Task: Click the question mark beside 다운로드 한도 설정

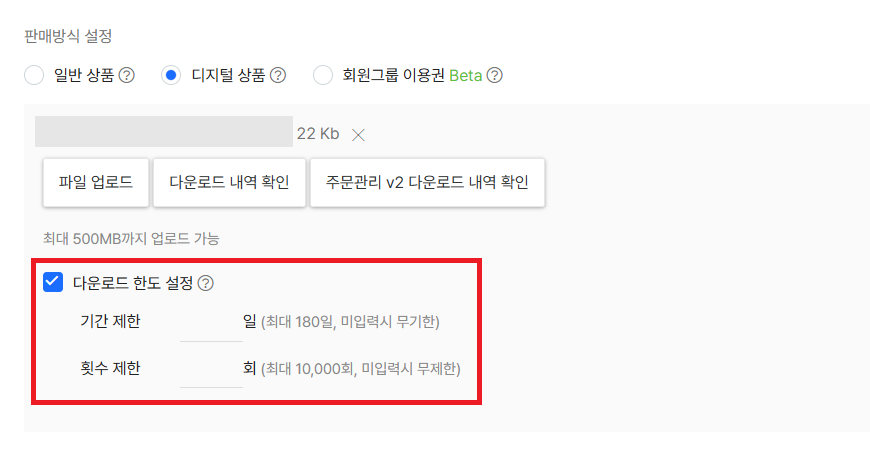Action: (206, 283)
